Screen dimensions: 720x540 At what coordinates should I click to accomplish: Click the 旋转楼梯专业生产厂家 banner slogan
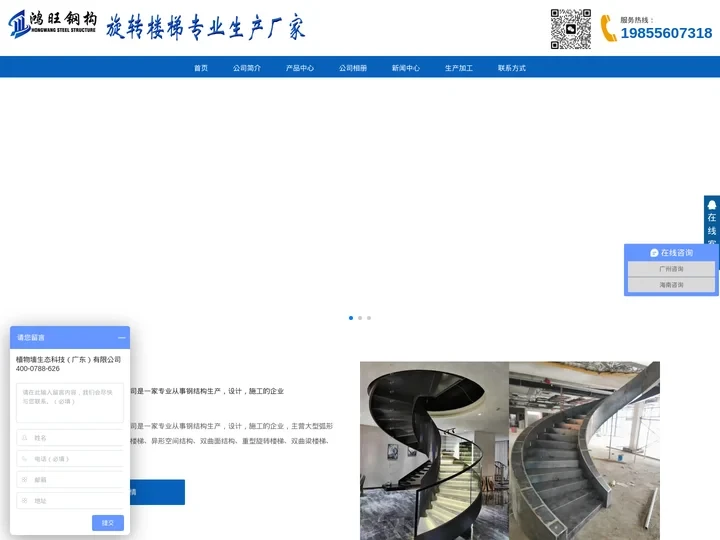click(x=205, y=27)
